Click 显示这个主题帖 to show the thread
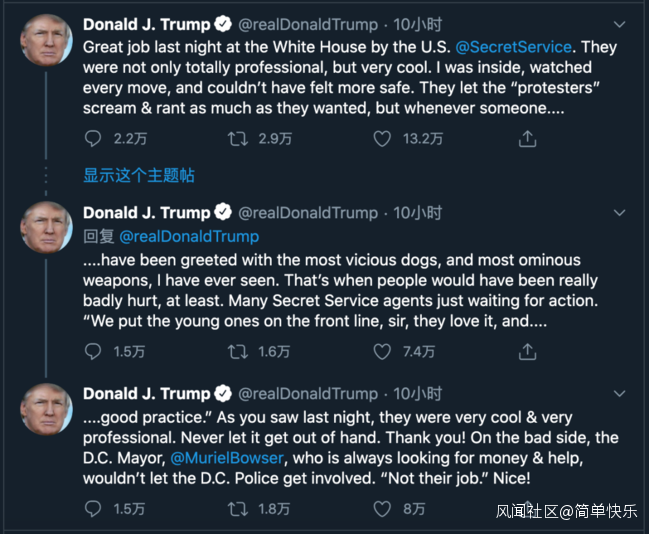Viewport: 649px width, 534px height. point(138,176)
